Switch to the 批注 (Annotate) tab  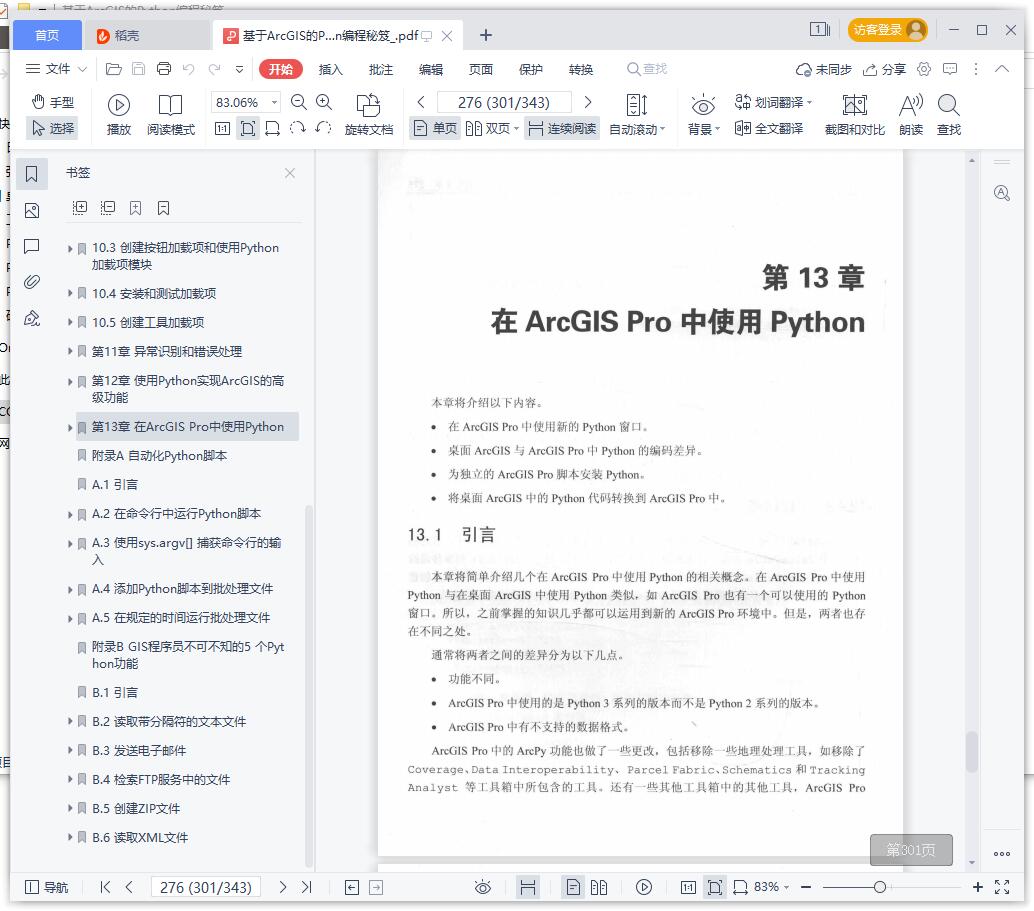(380, 69)
